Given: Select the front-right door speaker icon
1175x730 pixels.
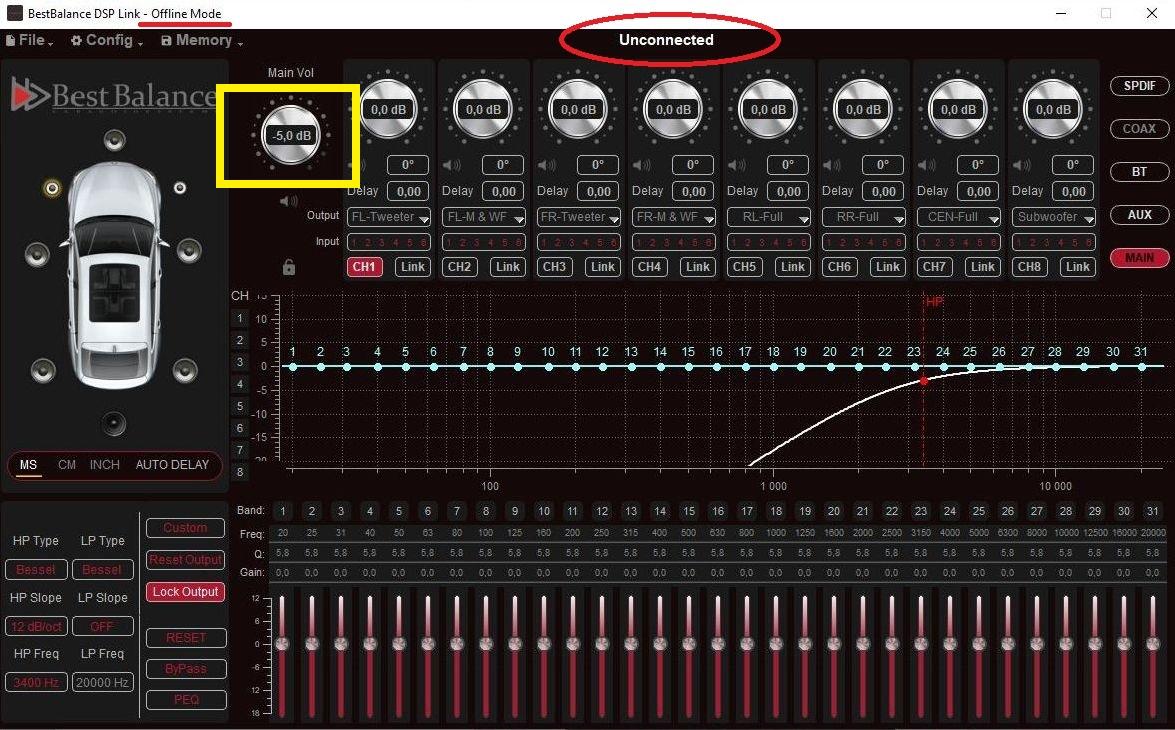Looking at the screenshot, I should click(x=188, y=250).
